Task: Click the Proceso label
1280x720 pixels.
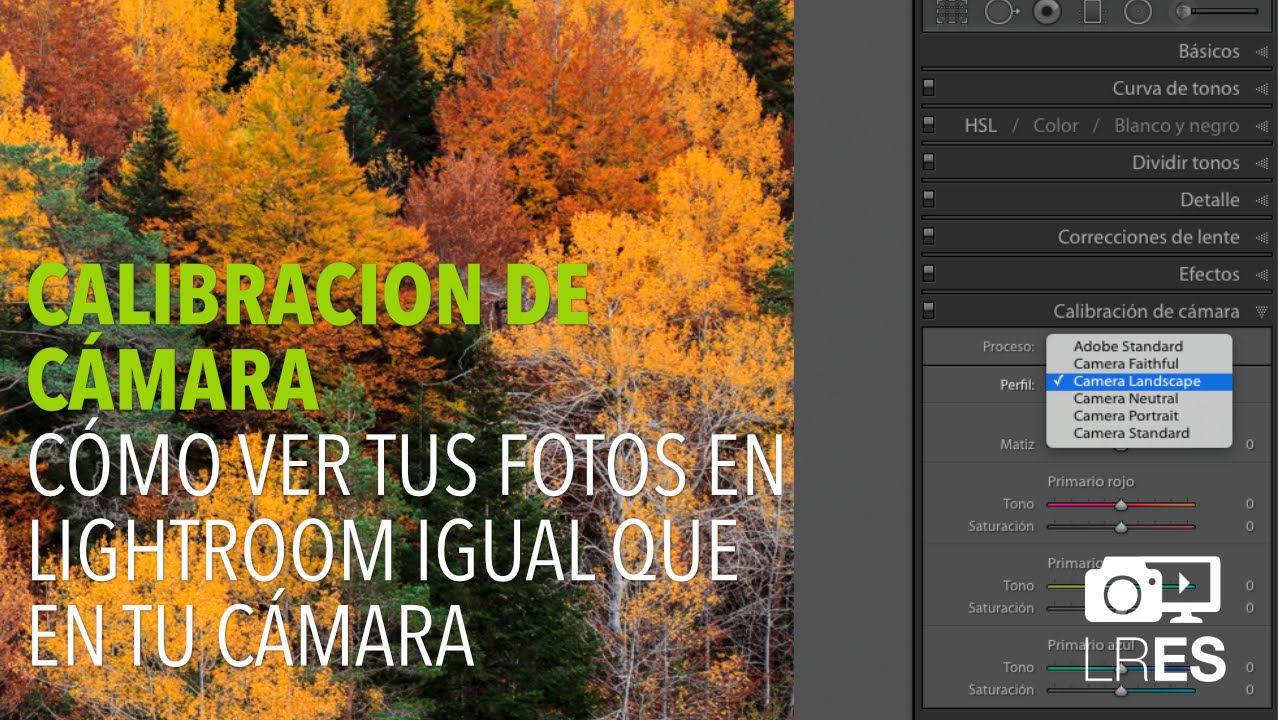Action: [1008, 347]
